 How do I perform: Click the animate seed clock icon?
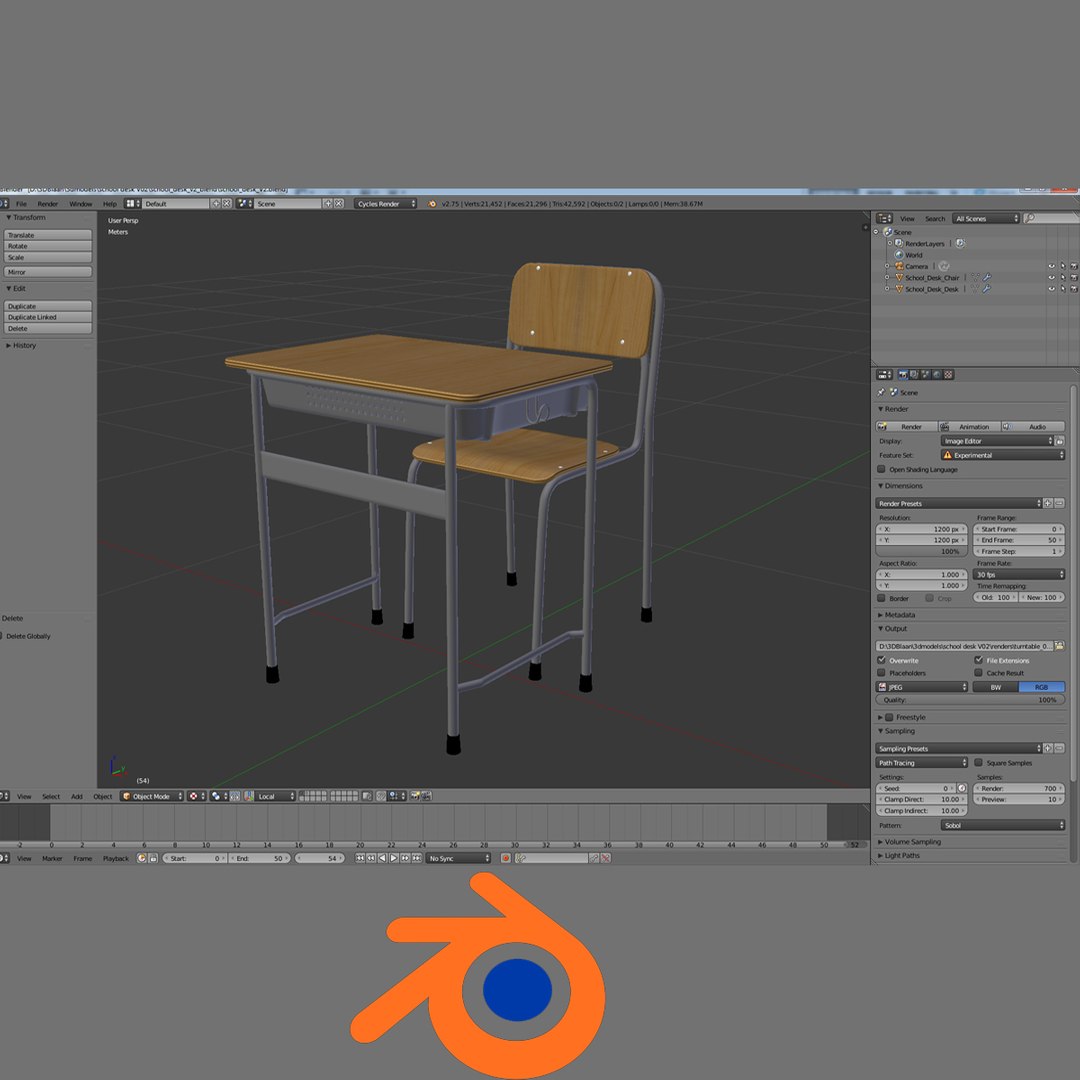[962, 788]
